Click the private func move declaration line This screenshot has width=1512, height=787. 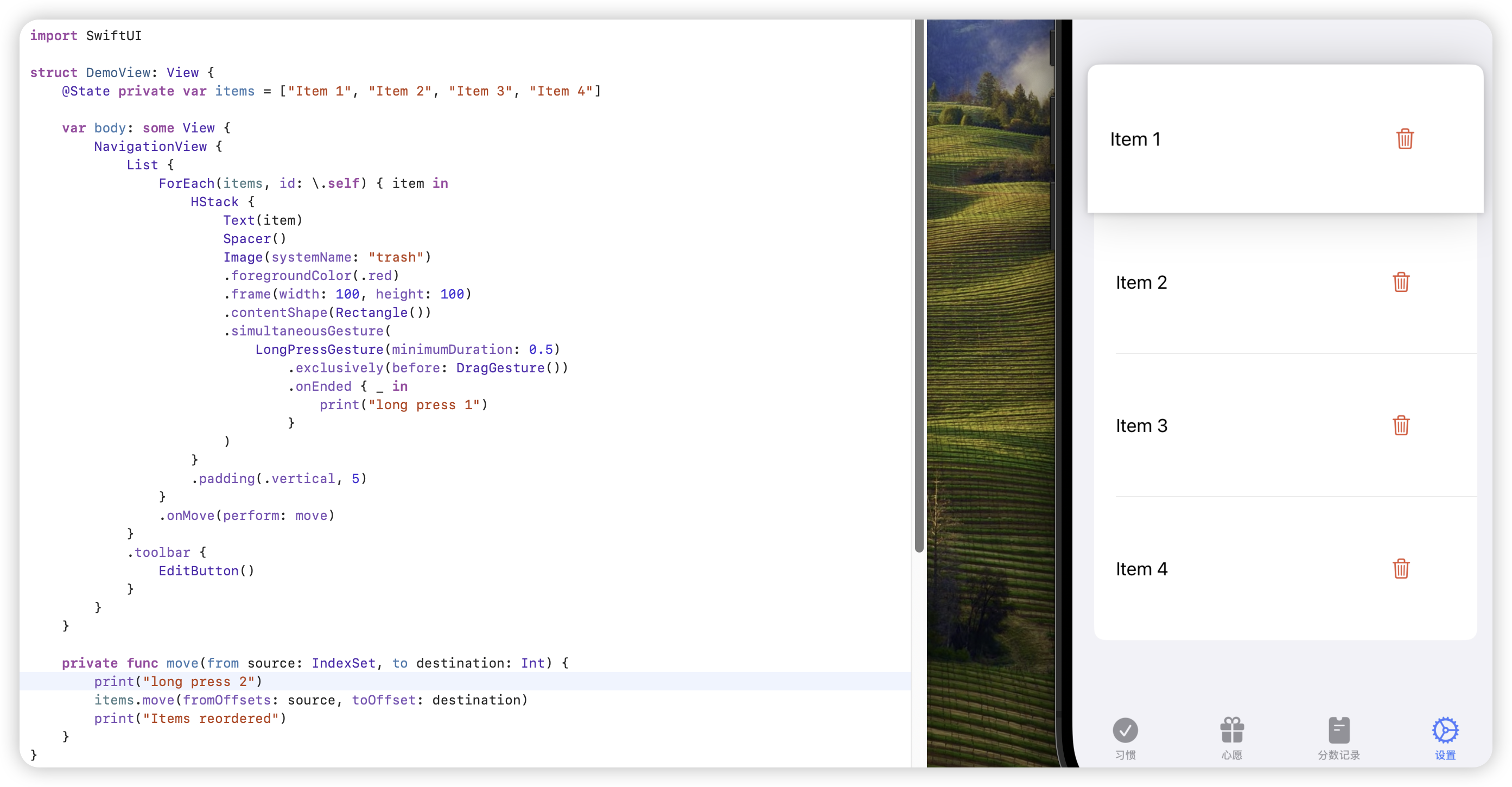pyautogui.click(x=315, y=663)
